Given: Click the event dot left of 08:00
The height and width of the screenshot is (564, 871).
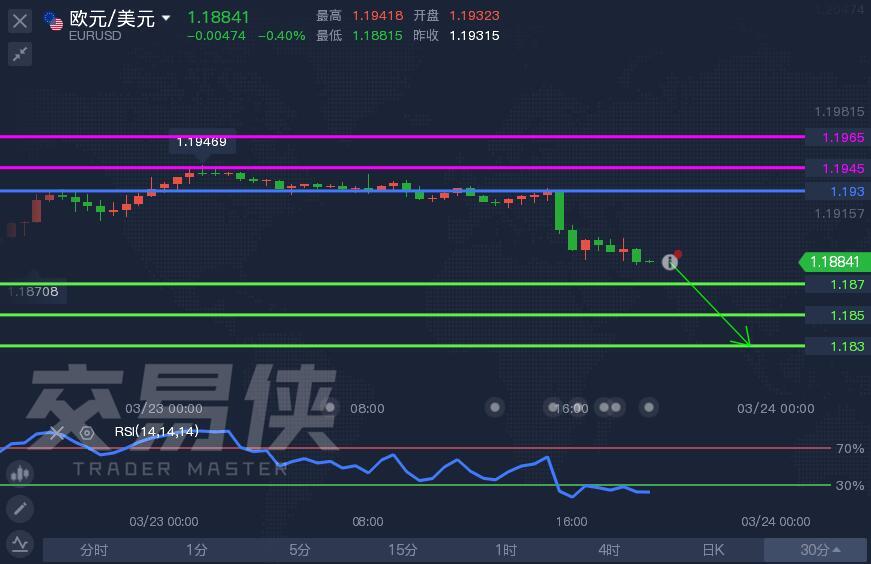Looking at the screenshot, I should (x=329, y=407).
